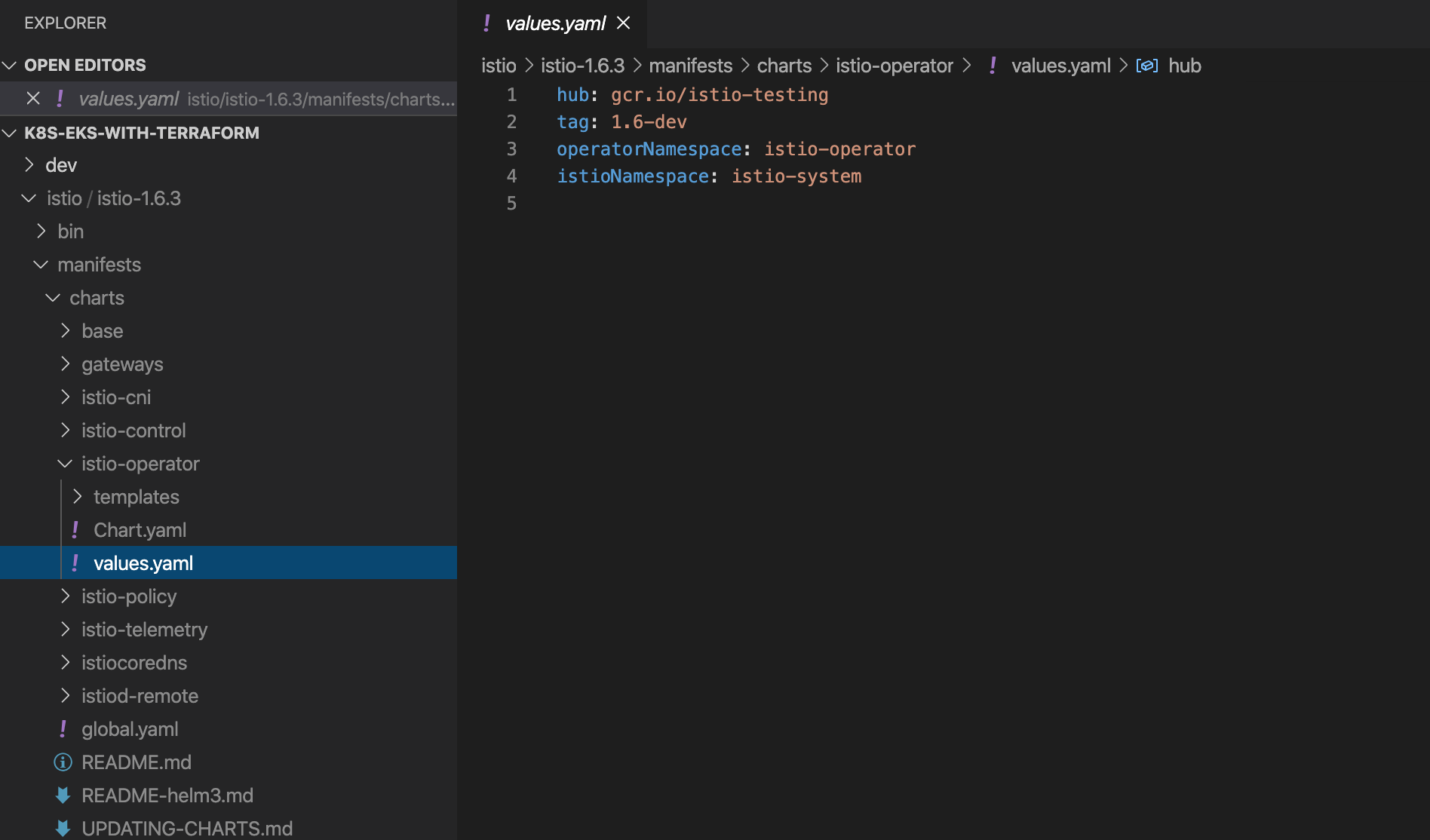The image size is (1430, 840).
Task: Open the istio-telemetry folder
Action: (144, 630)
